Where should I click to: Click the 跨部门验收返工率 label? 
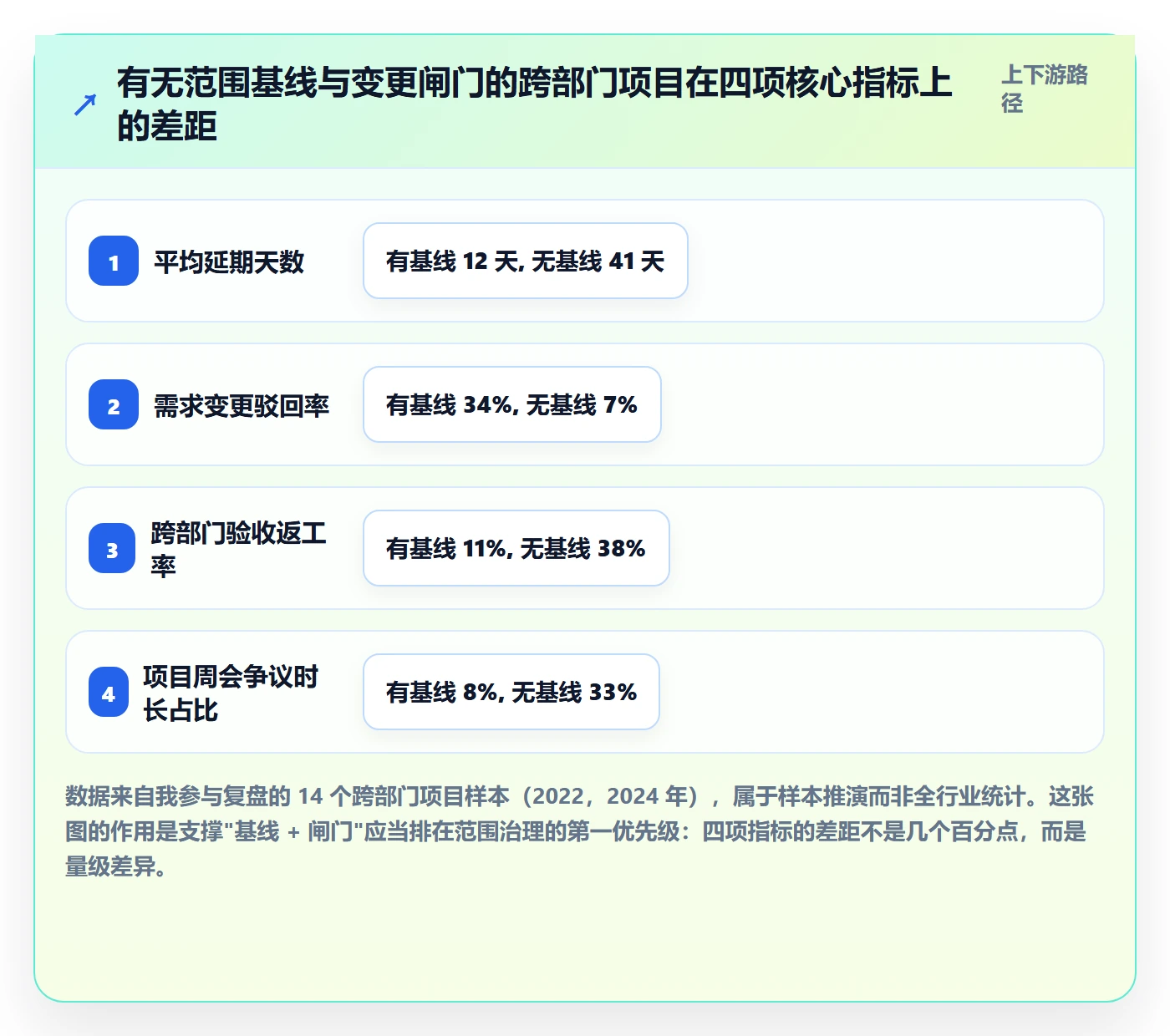pyautogui.click(x=239, y=549)
